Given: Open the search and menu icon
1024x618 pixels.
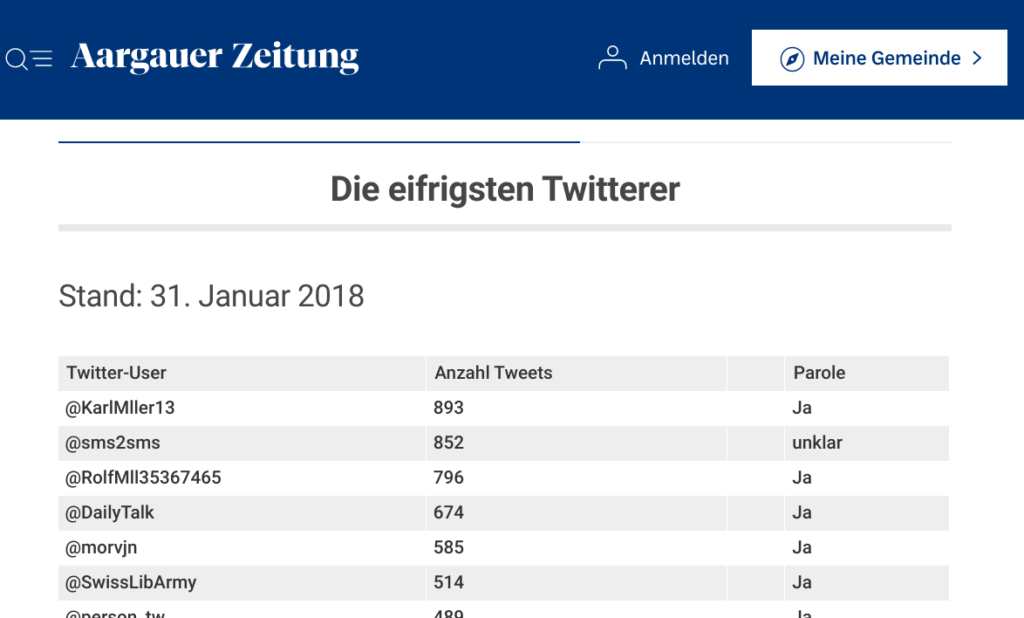Looking at the screenshot, I should 29,59.
